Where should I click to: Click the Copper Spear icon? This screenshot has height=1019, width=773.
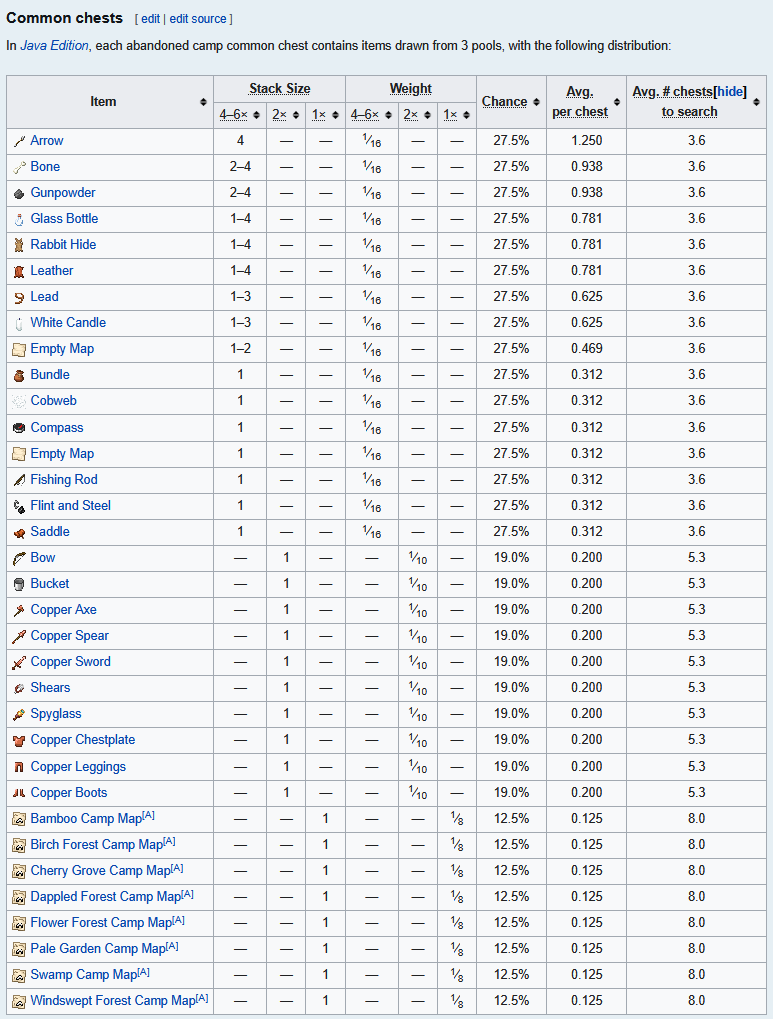point(20,636)
